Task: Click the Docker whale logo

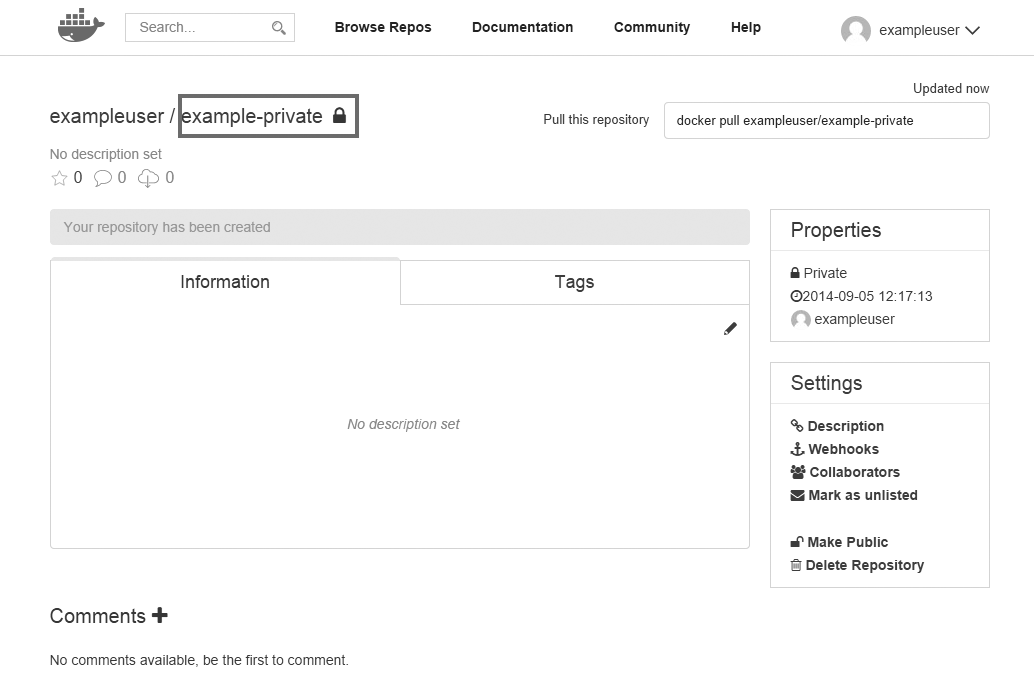Action: pos(81,27)
